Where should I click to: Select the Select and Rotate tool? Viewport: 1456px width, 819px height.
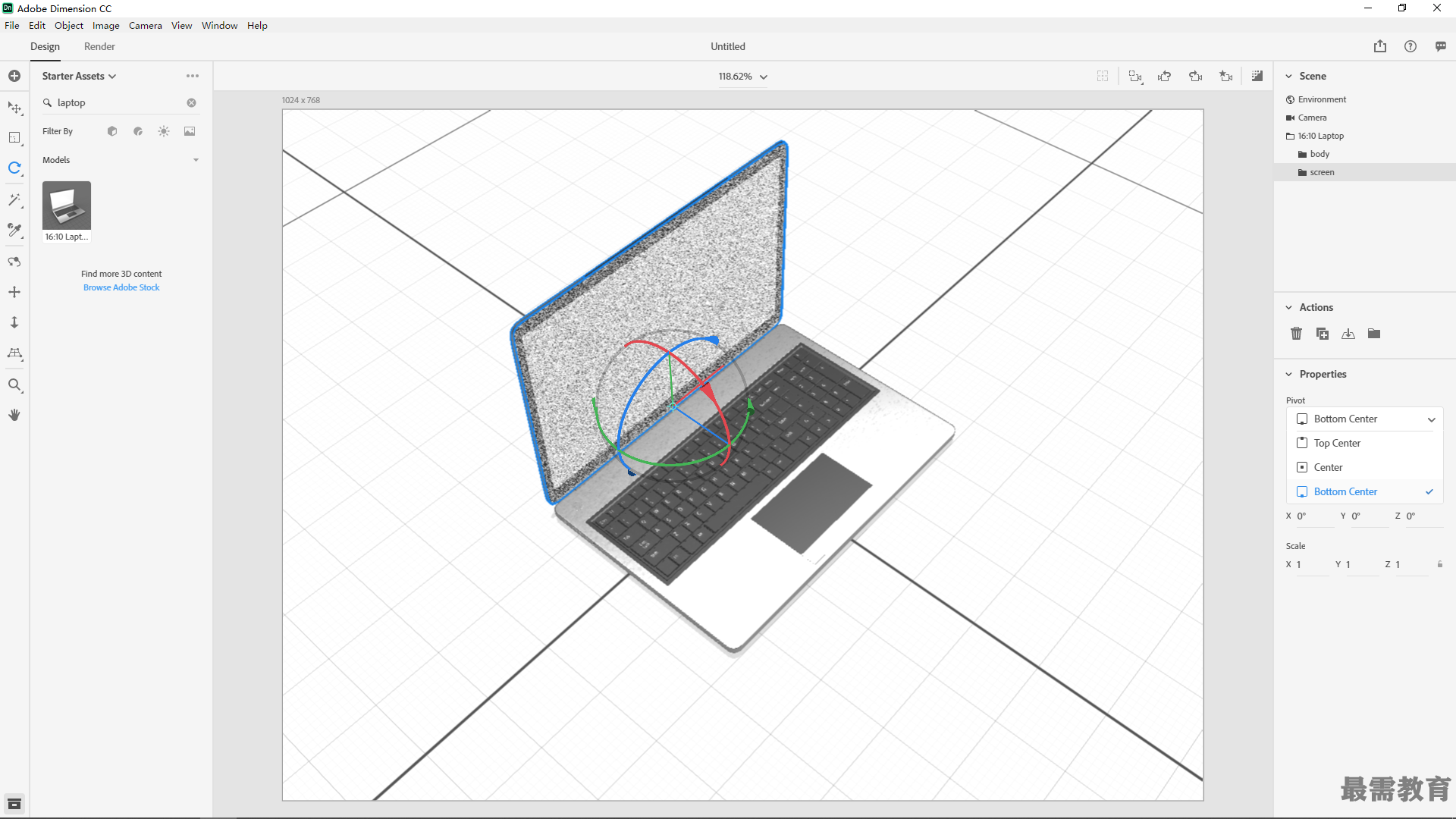click(x=14, y=168)
